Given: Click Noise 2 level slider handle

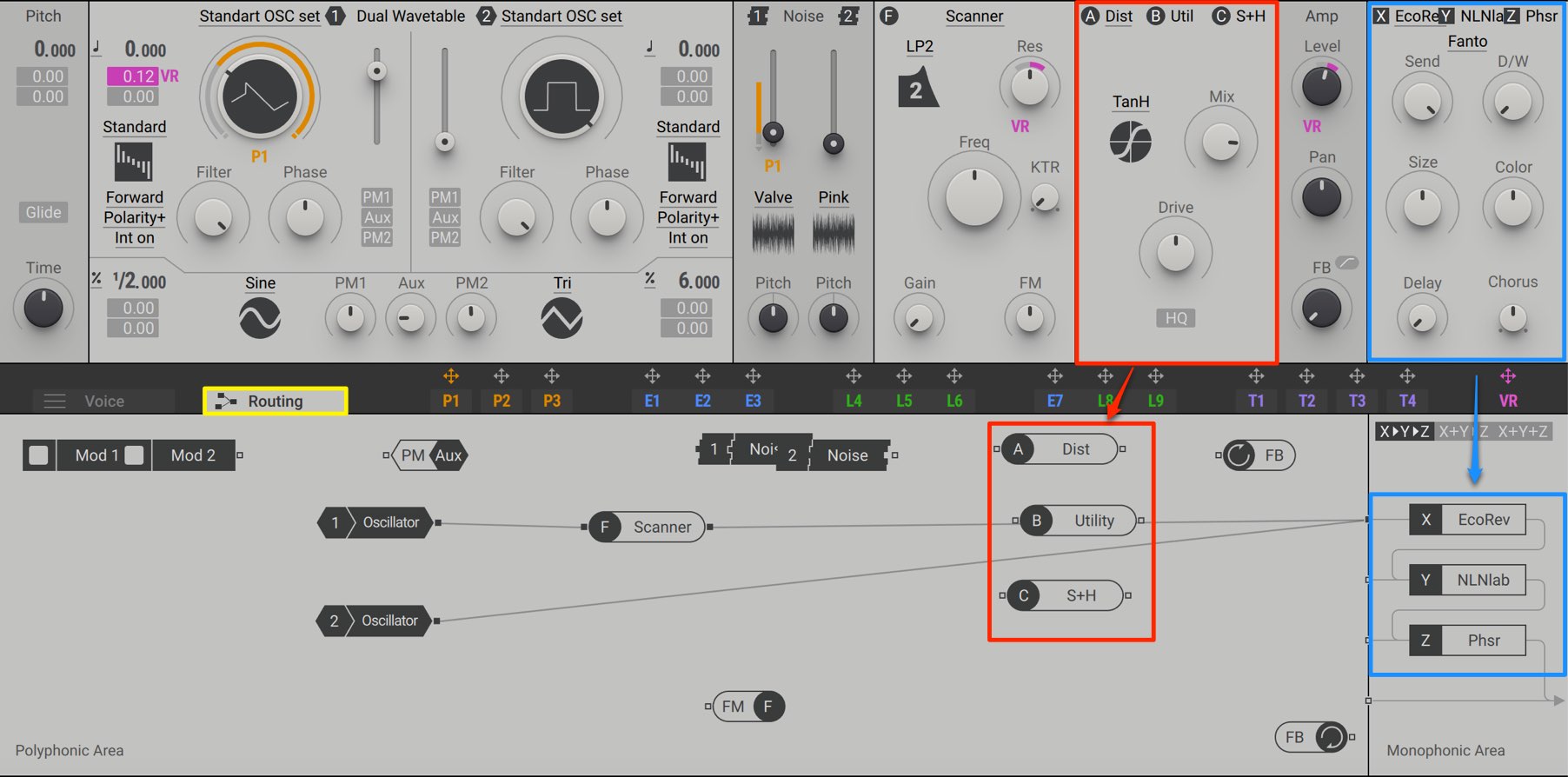Looking at the screenshot, I should tap(834, 143).
